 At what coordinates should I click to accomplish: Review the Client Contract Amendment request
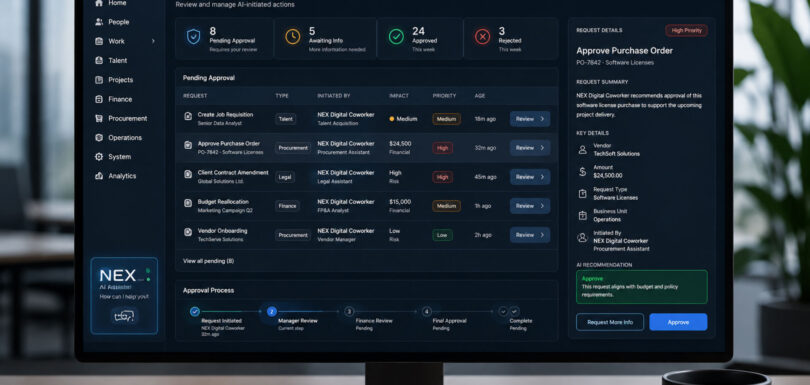[530, 177]
